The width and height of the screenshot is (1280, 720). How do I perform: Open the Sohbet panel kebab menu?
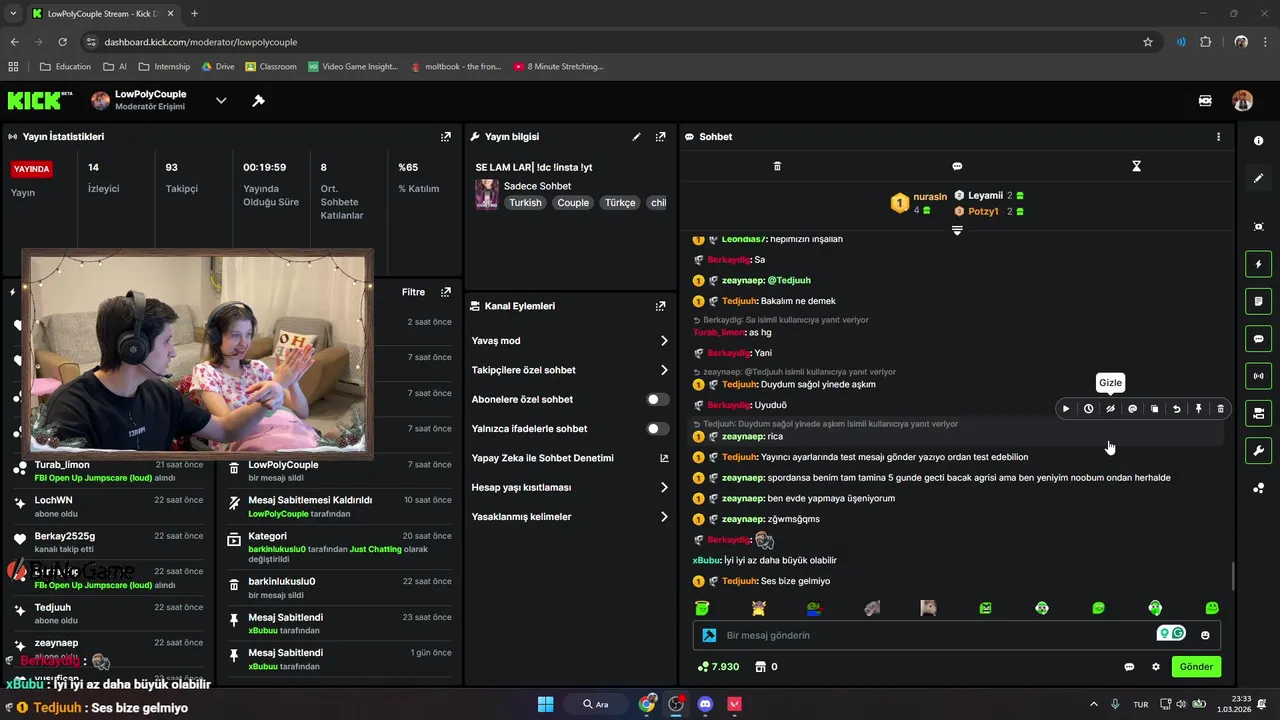pos(1218,136)
